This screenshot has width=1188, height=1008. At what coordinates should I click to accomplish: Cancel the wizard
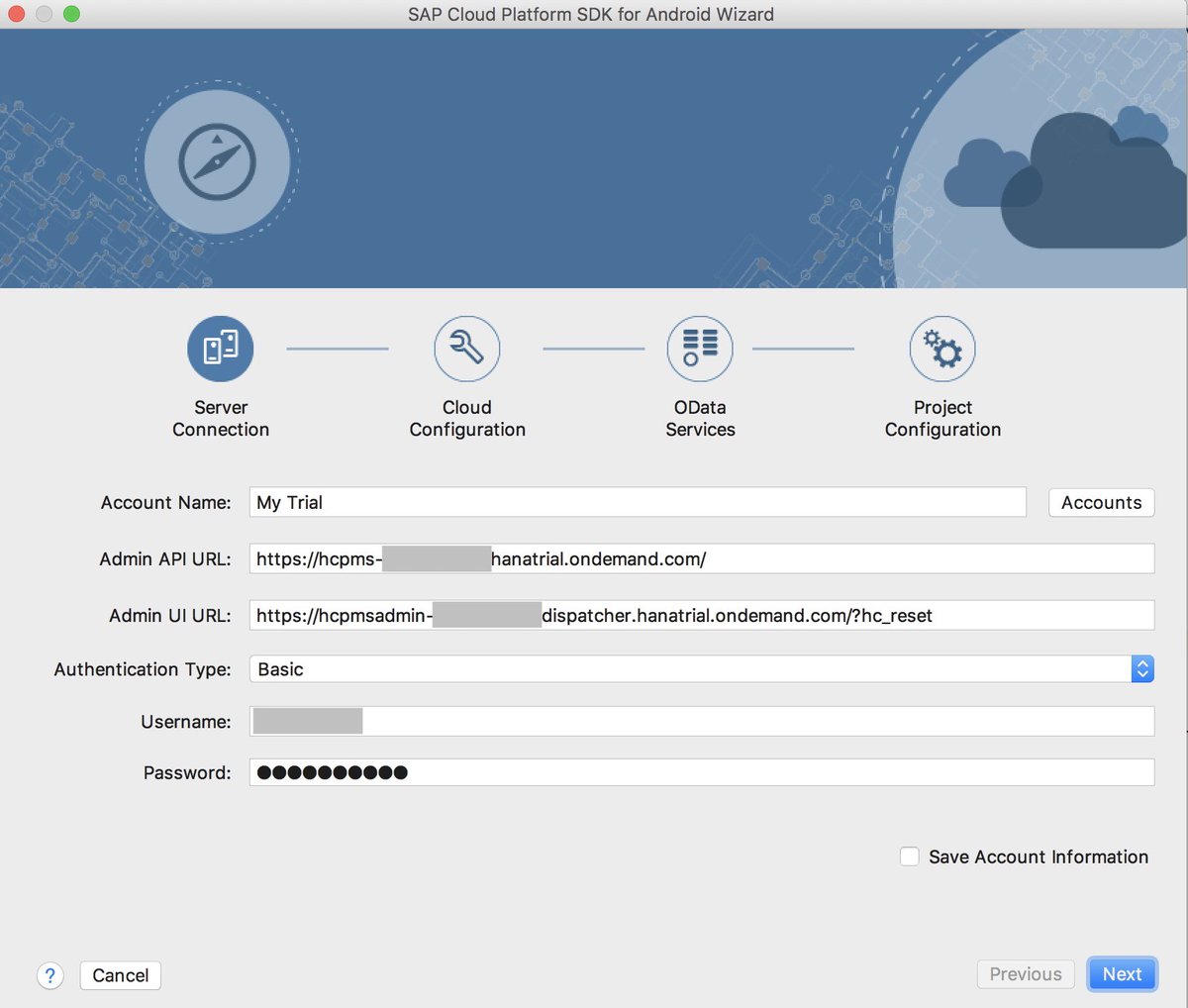coord(120,975)
